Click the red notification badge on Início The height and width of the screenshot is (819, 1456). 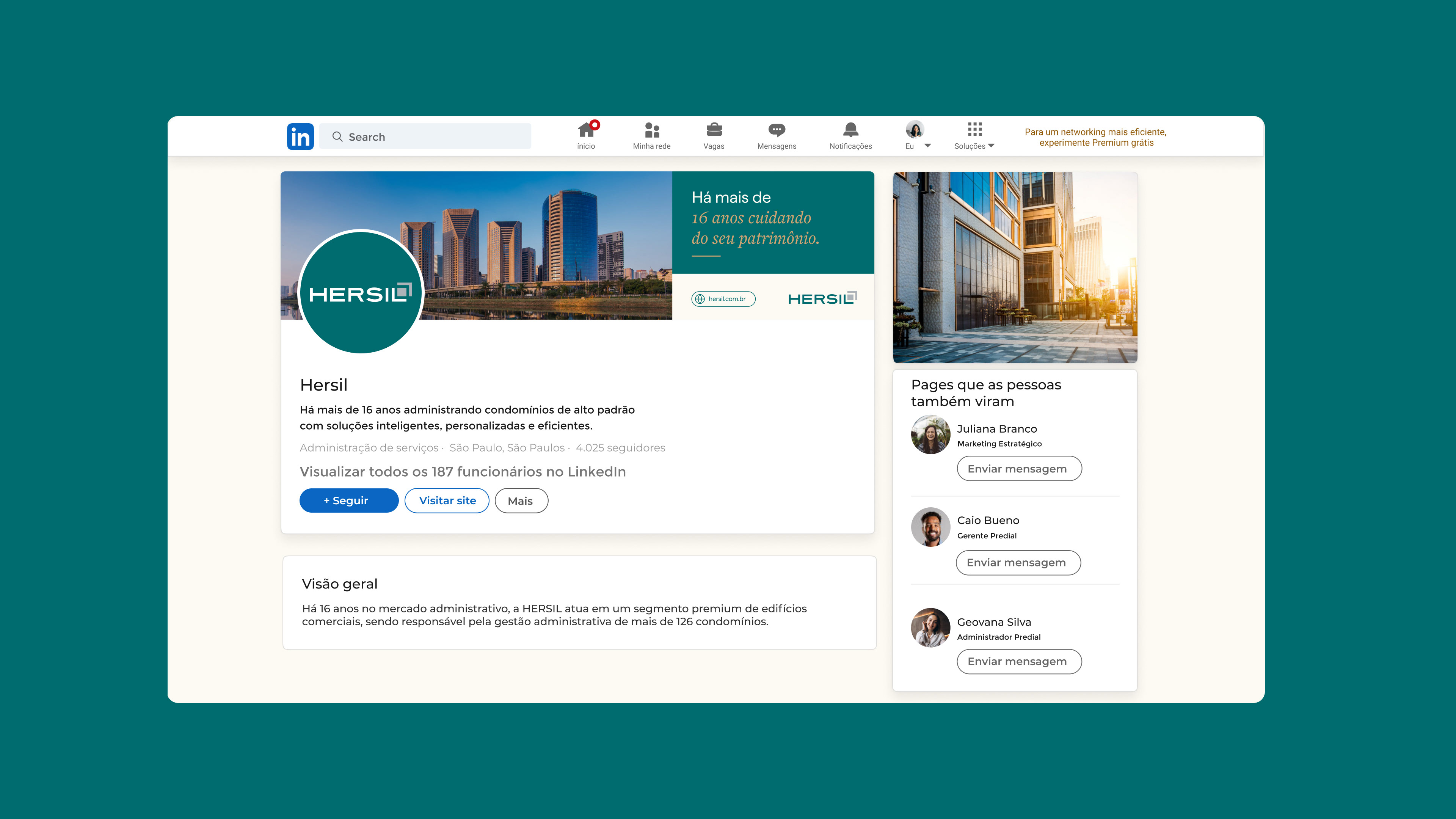[x=595, y=124]
